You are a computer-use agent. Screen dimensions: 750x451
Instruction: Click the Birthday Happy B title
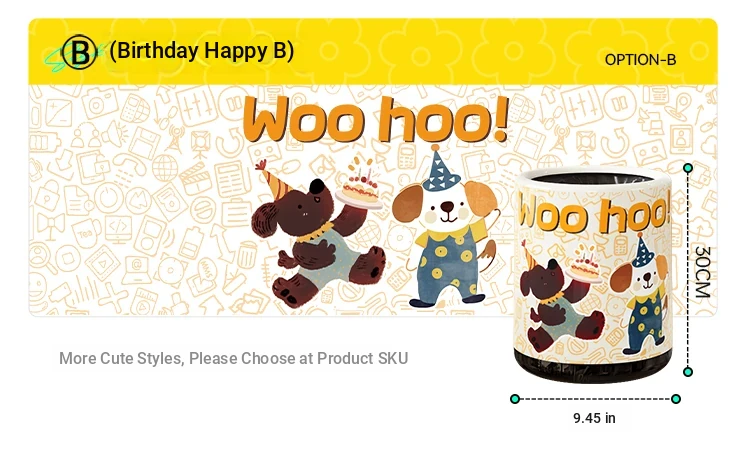pyautogui.click(x=201, y=51)
